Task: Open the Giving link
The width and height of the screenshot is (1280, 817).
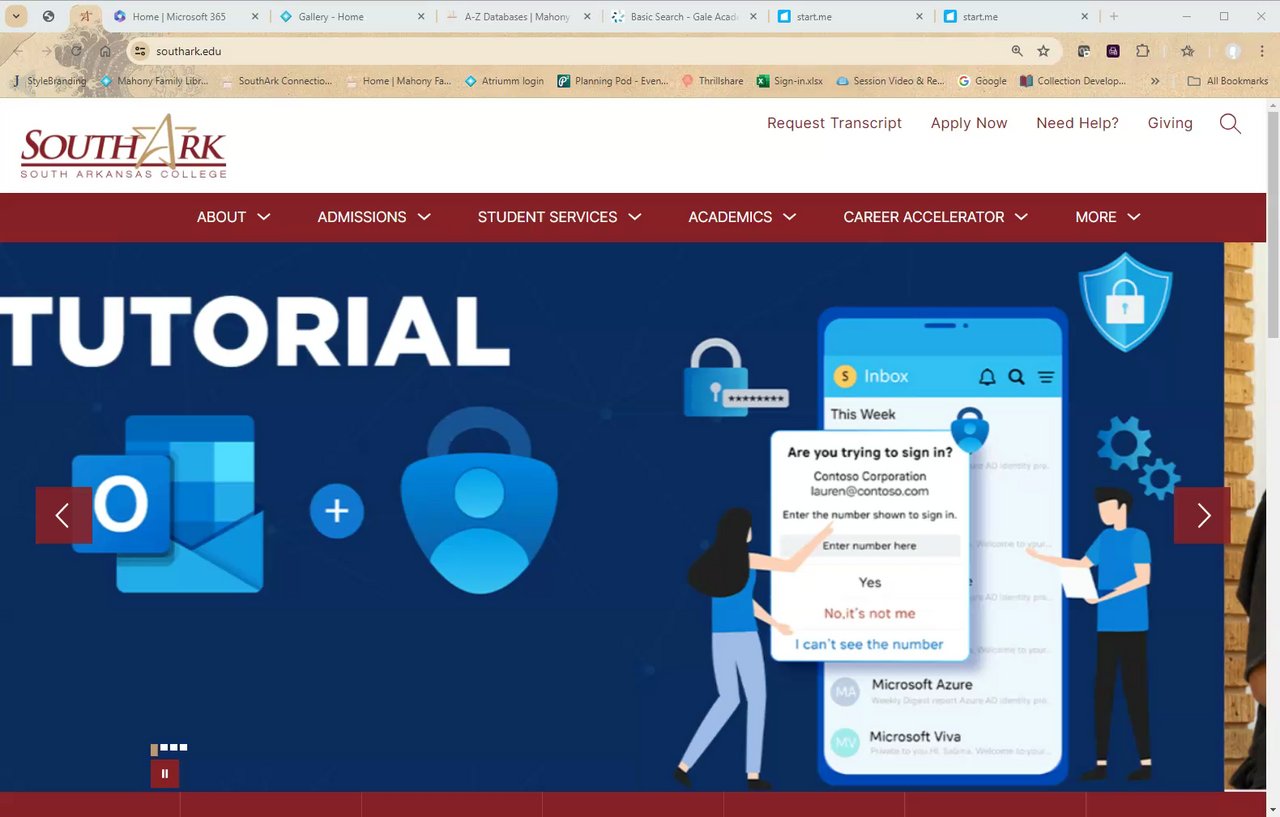Action: (1170, 123)
